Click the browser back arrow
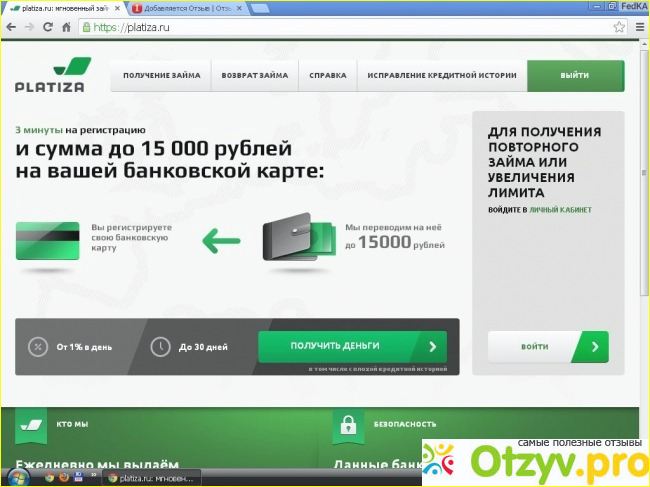 pos(12,27)
